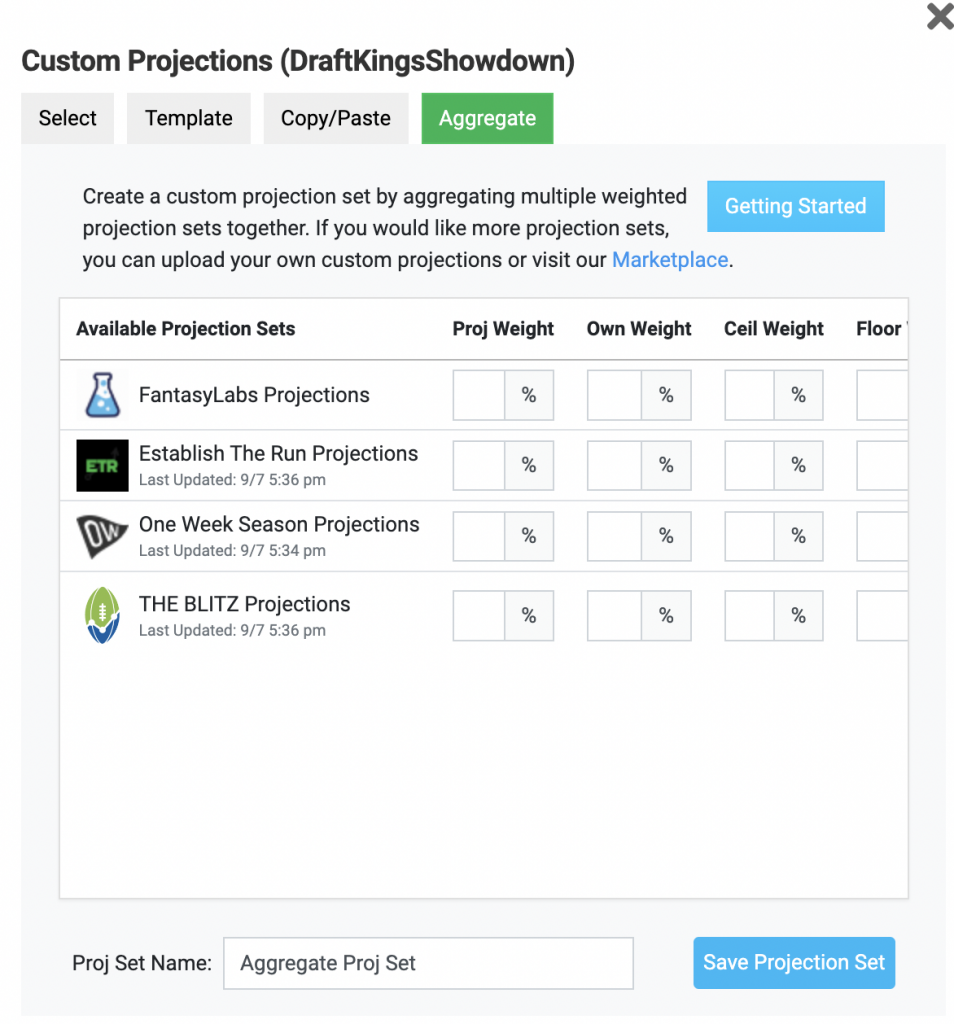Click the Proj Weight column header
The image size is (954, 1024).
pyautogui.click(x=503, y=329)
